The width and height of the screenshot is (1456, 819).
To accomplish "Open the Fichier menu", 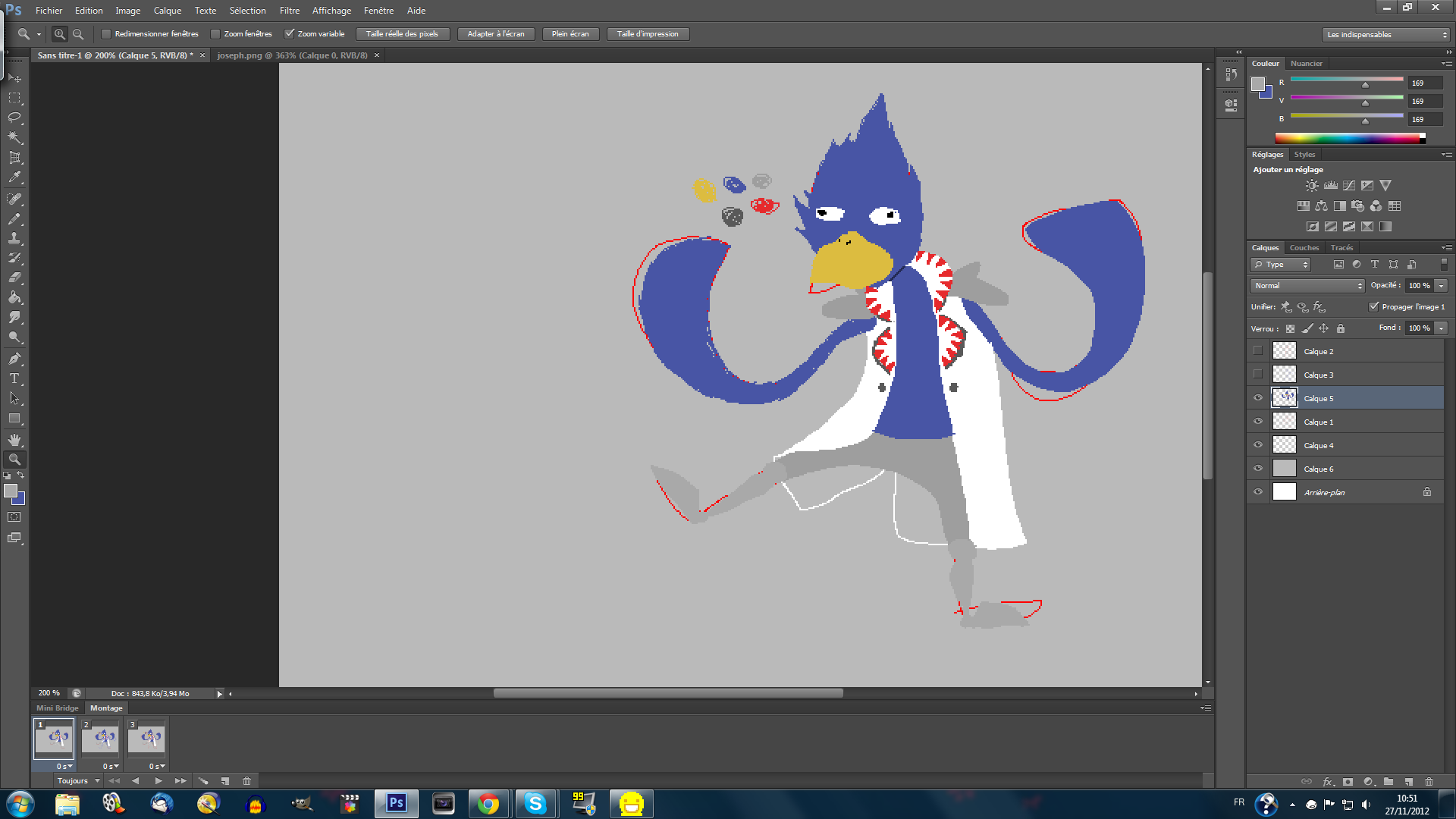I will 49,11.
